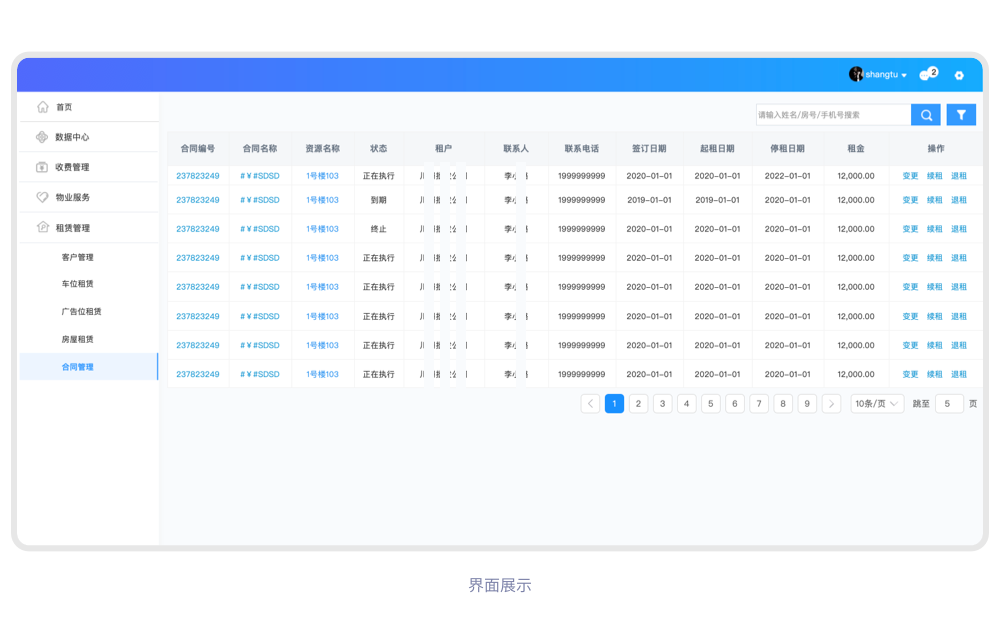
Task: Click the magnifier search button
Action: [926, 115]
